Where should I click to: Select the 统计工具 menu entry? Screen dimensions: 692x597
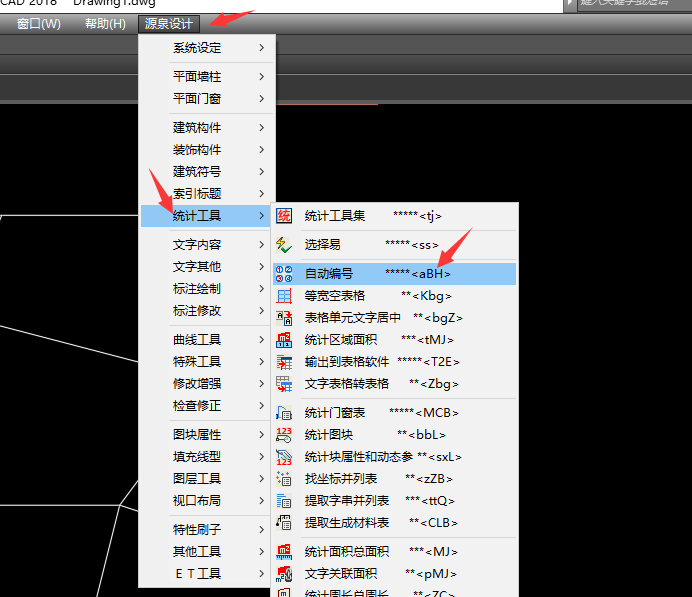click(x=206, y=216)
